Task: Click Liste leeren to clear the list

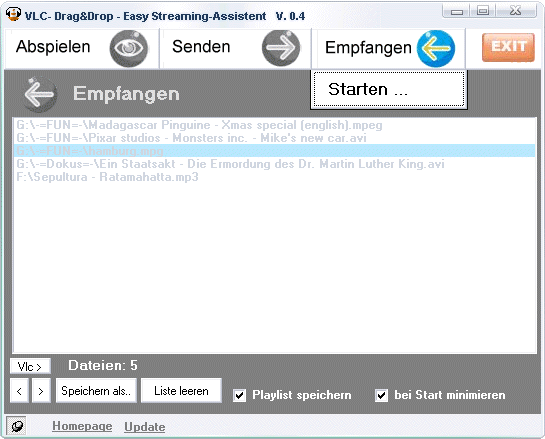Action: point(181,391)
